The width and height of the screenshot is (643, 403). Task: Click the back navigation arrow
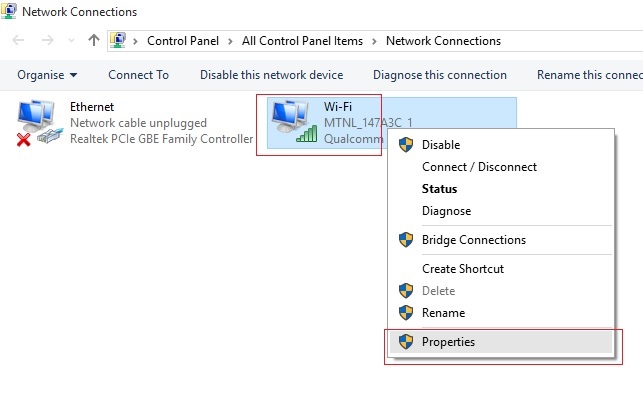pyautogui.click(x=18, y=40)
